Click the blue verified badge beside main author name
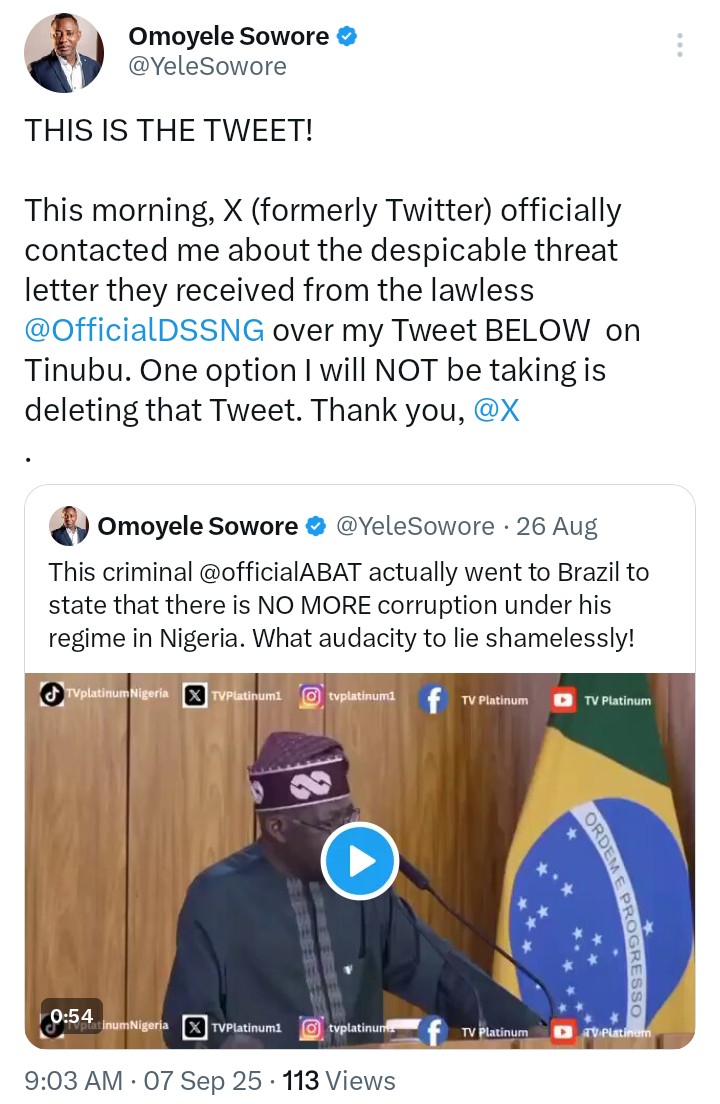Viewport: 720px width, 1104px height. coord(347,36)
